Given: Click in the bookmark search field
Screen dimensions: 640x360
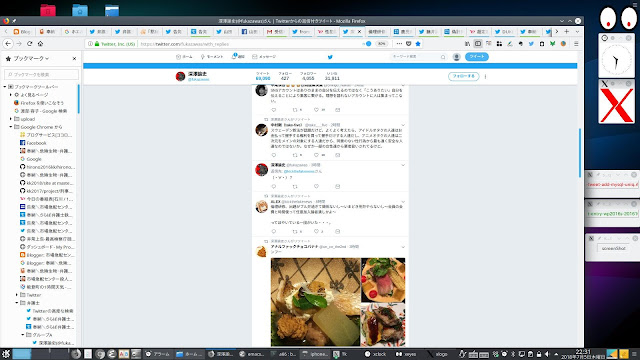Looking at the screenshot, I should pos(41,74).
